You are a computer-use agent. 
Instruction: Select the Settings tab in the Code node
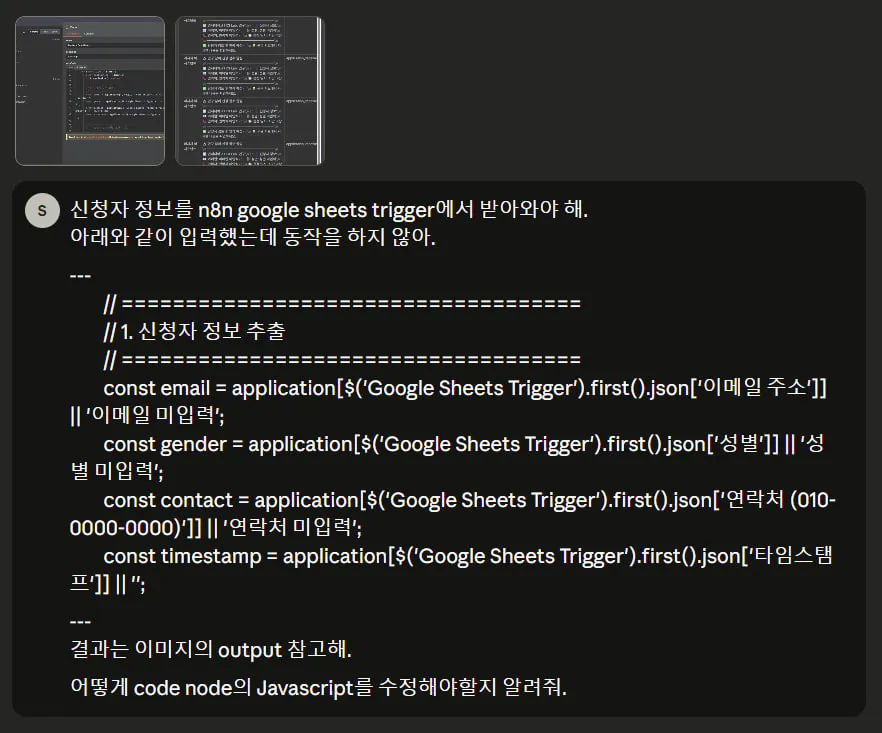coord(89,34)
